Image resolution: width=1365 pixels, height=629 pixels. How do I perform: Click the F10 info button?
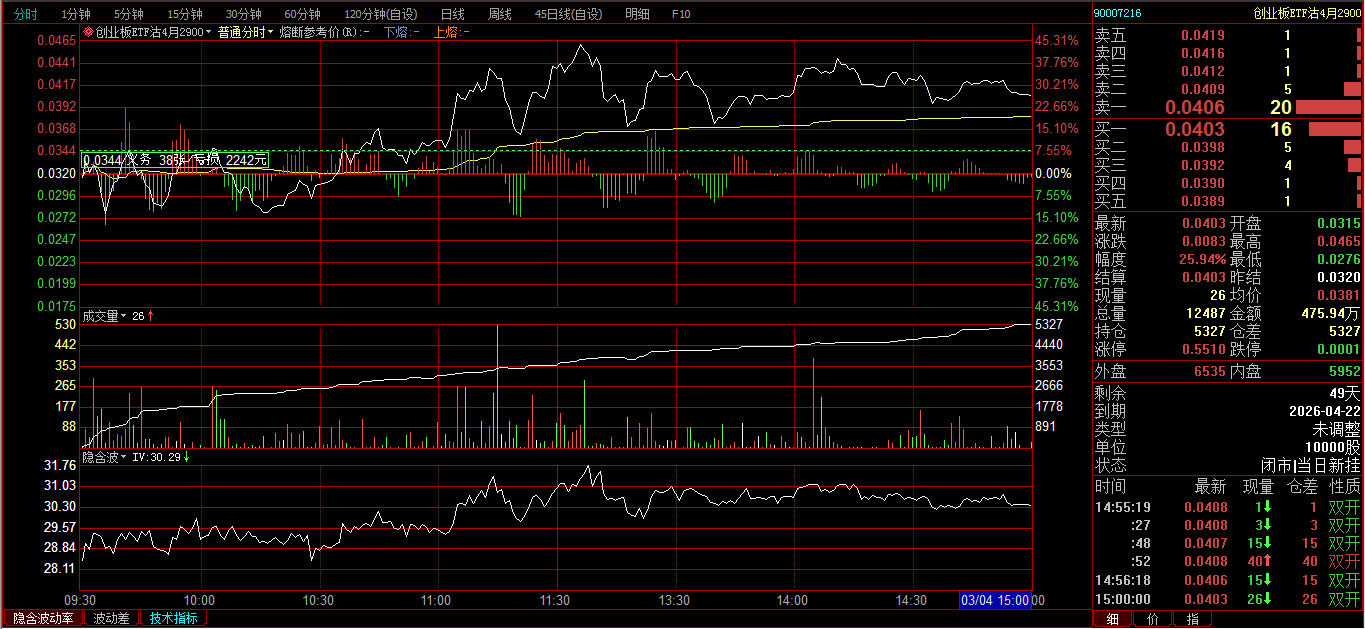click(681, 14)
